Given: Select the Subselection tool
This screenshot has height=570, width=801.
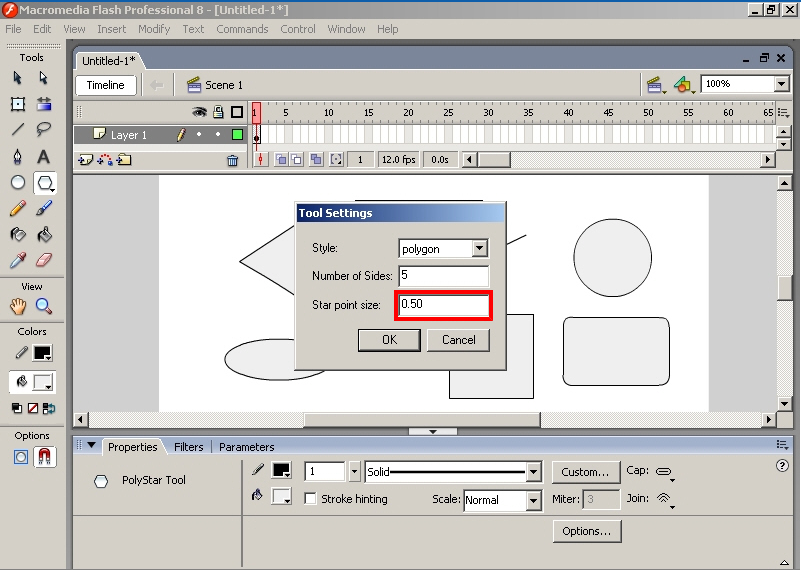Looking at the screenshot, I should [43, 78].
